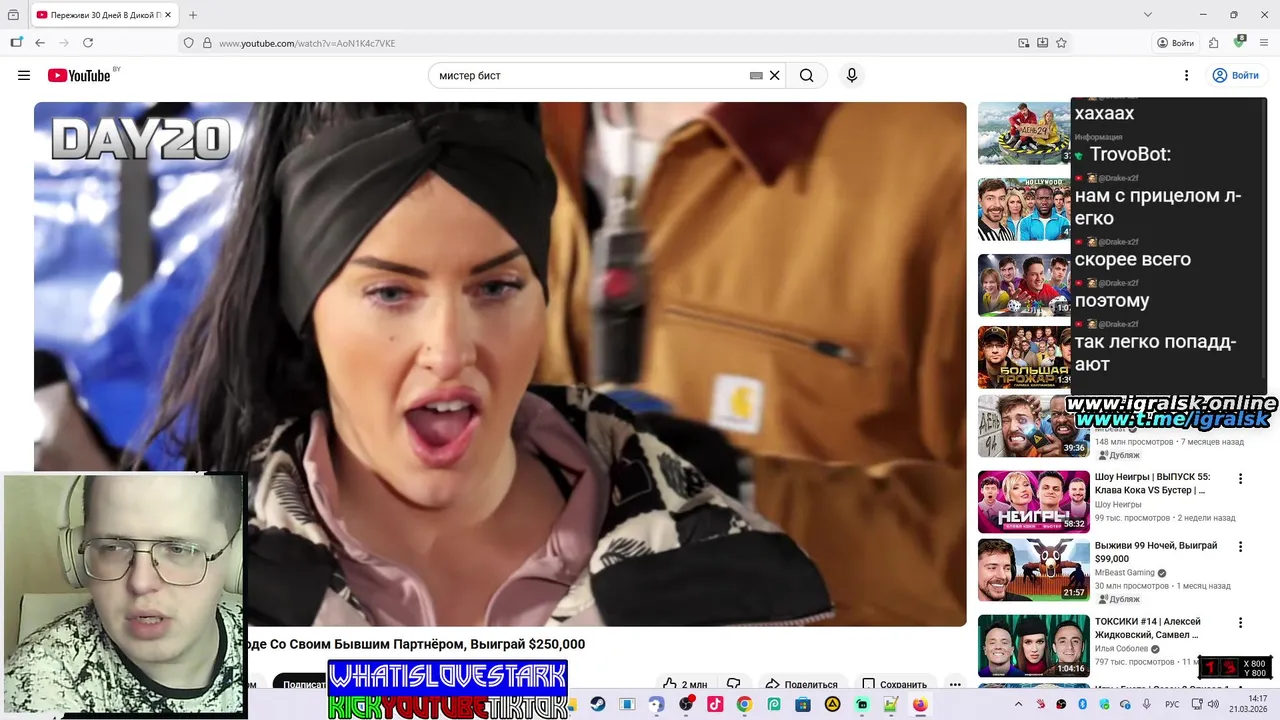Viewport: 1280px width, 720px height.
Task: Open the taskbar volume speaker icon
Action: [1215, 704]
